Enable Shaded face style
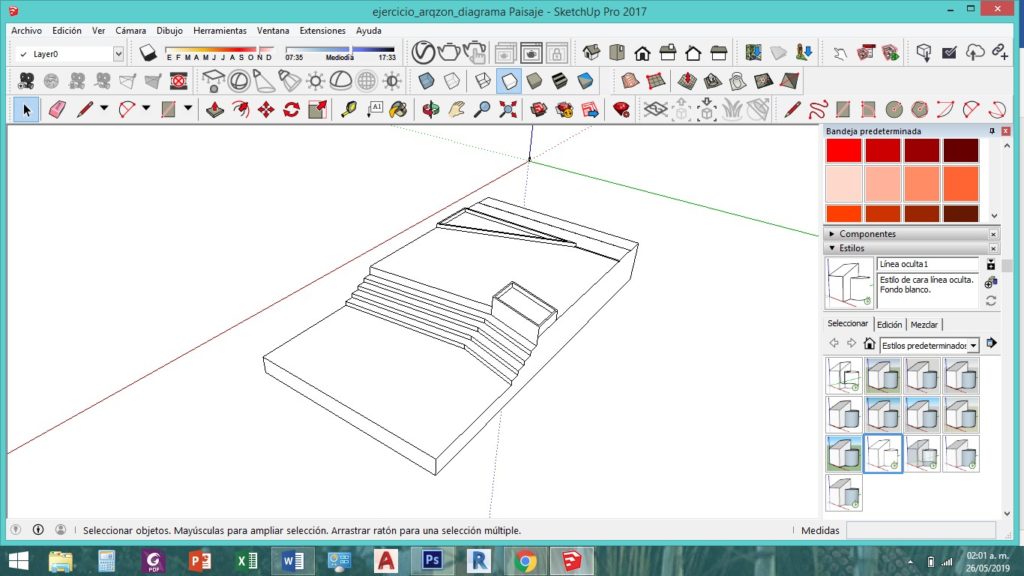1024x576 pixels. click(534, 81)
